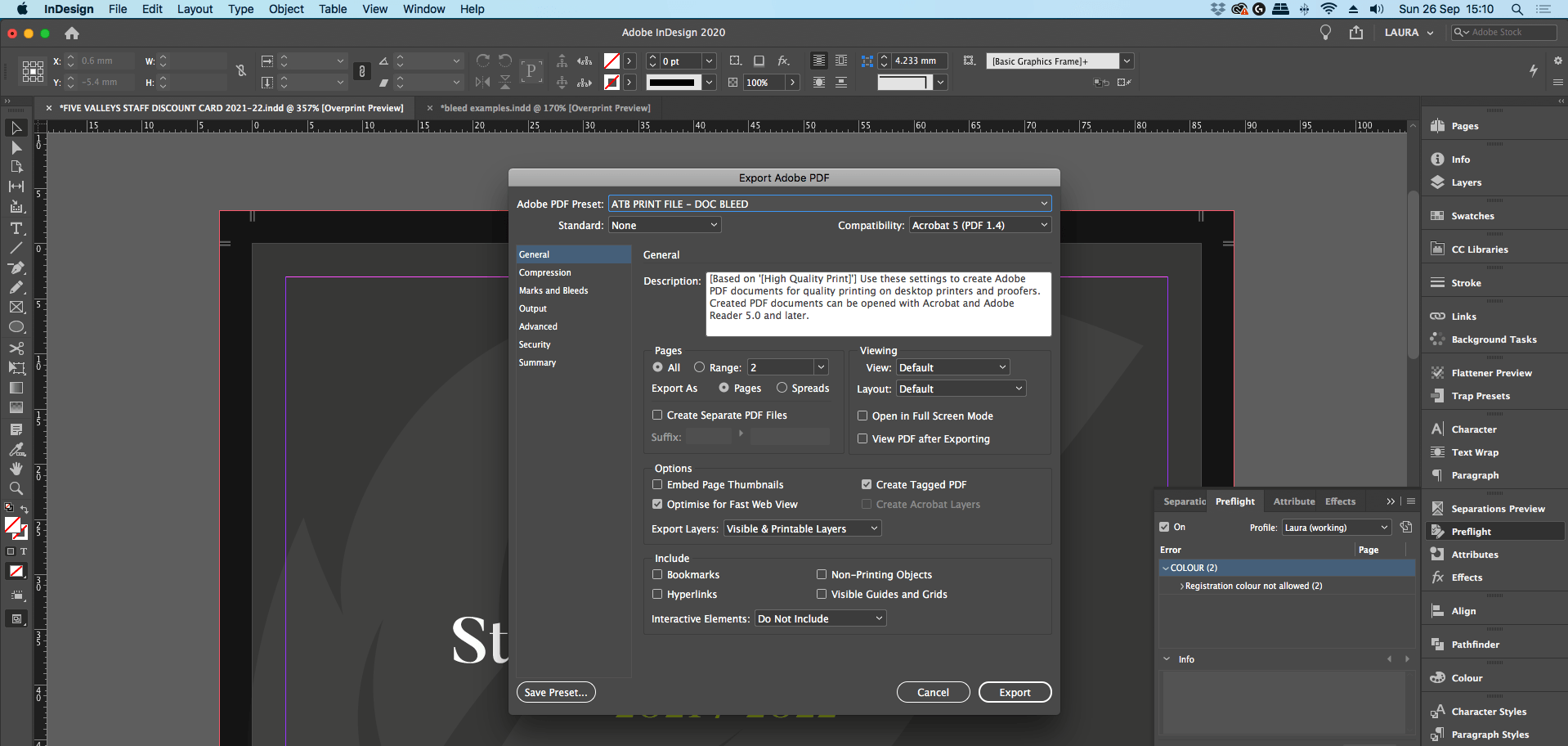Screen dimensions: 1568x746
Task: Select the Hand tool
Action: (x=16, y=469)
